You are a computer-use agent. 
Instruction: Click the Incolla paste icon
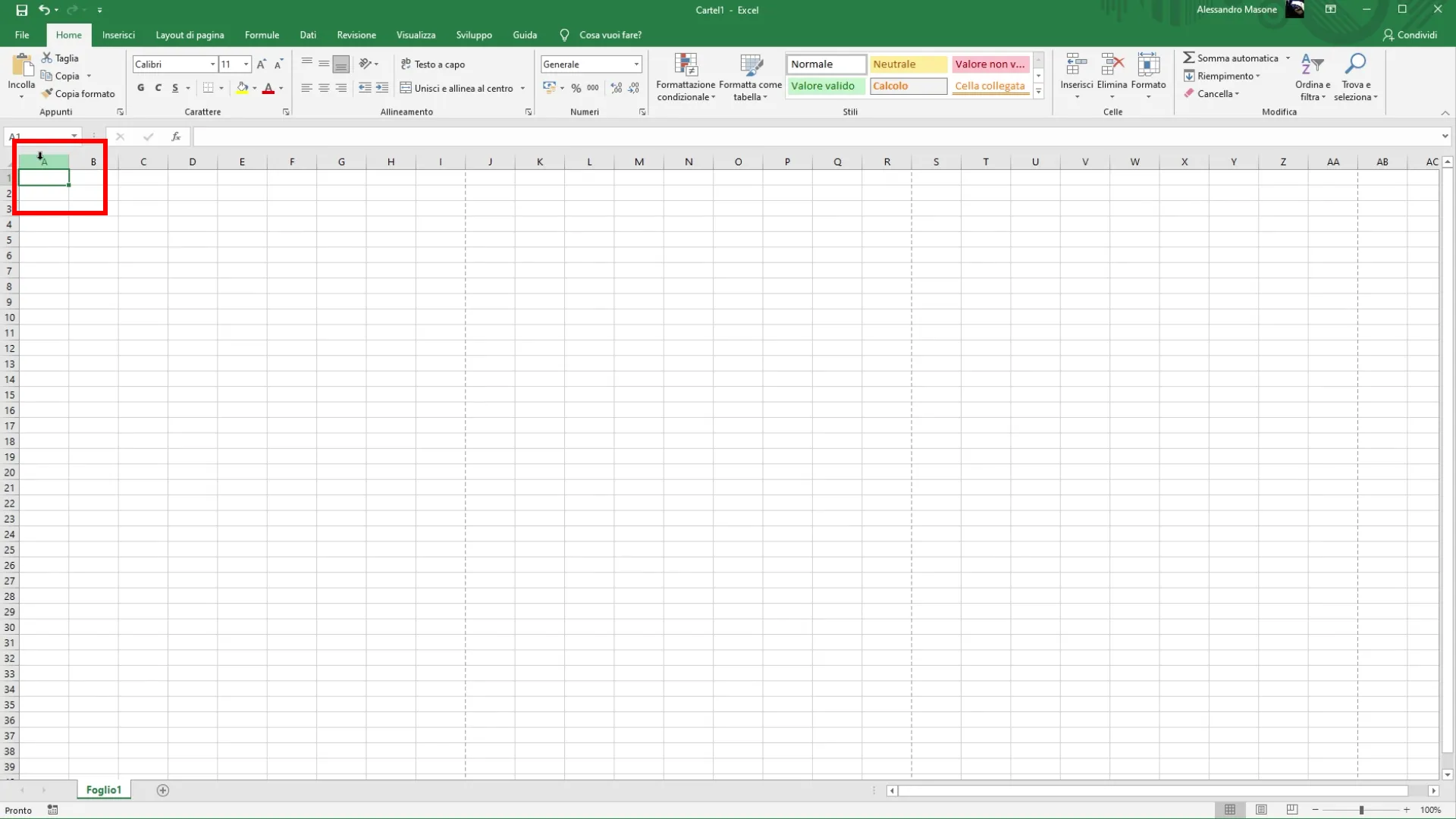pos(21,67)
